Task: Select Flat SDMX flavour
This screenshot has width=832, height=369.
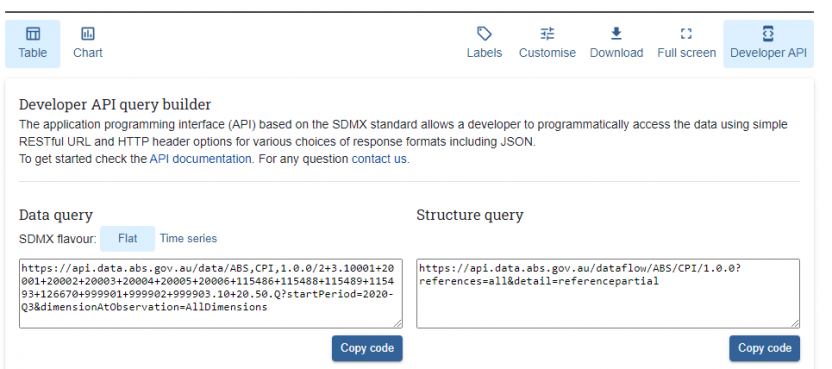Action: [x=127, y=238]
